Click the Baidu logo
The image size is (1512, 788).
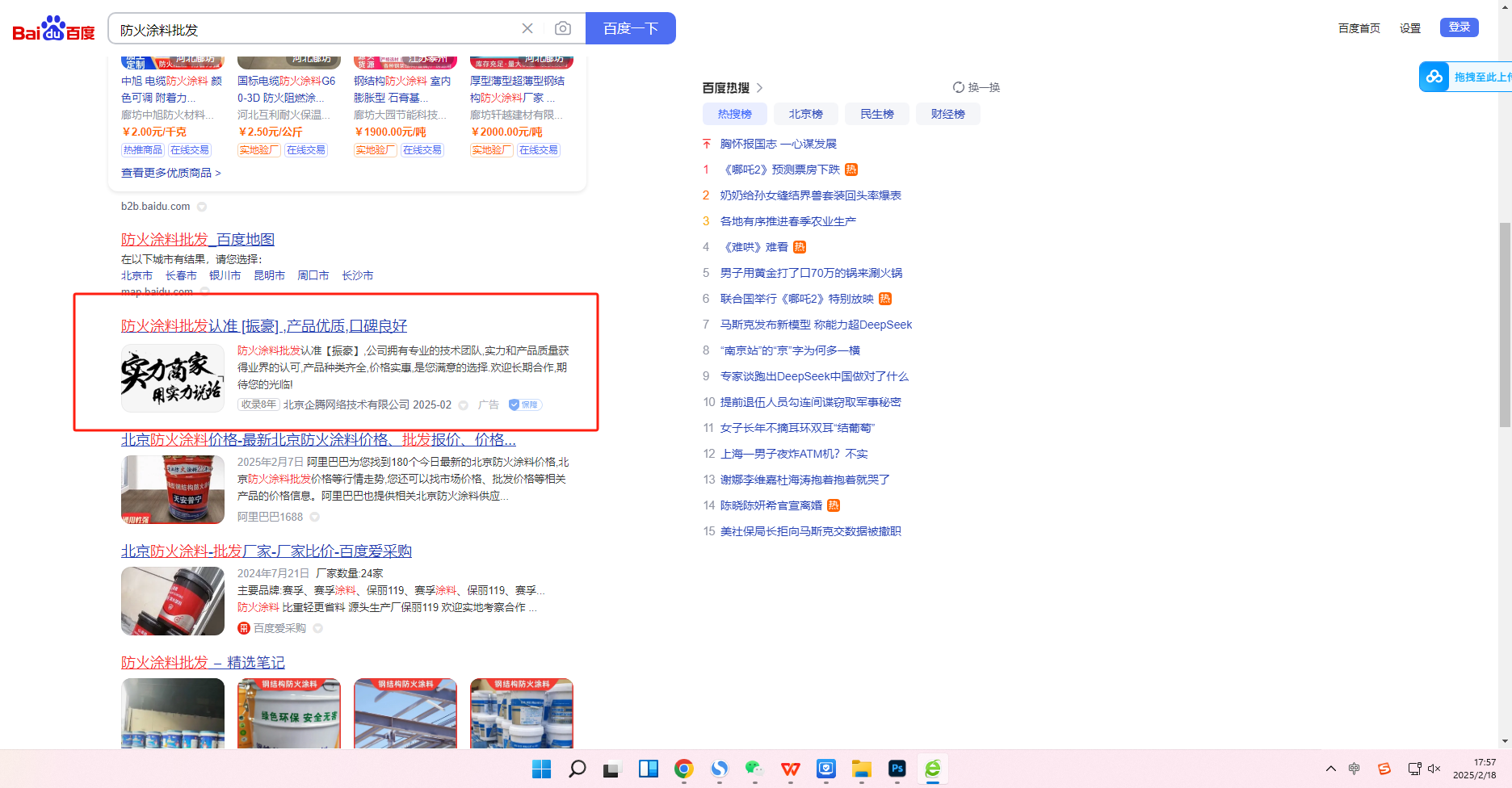point(53,29)
